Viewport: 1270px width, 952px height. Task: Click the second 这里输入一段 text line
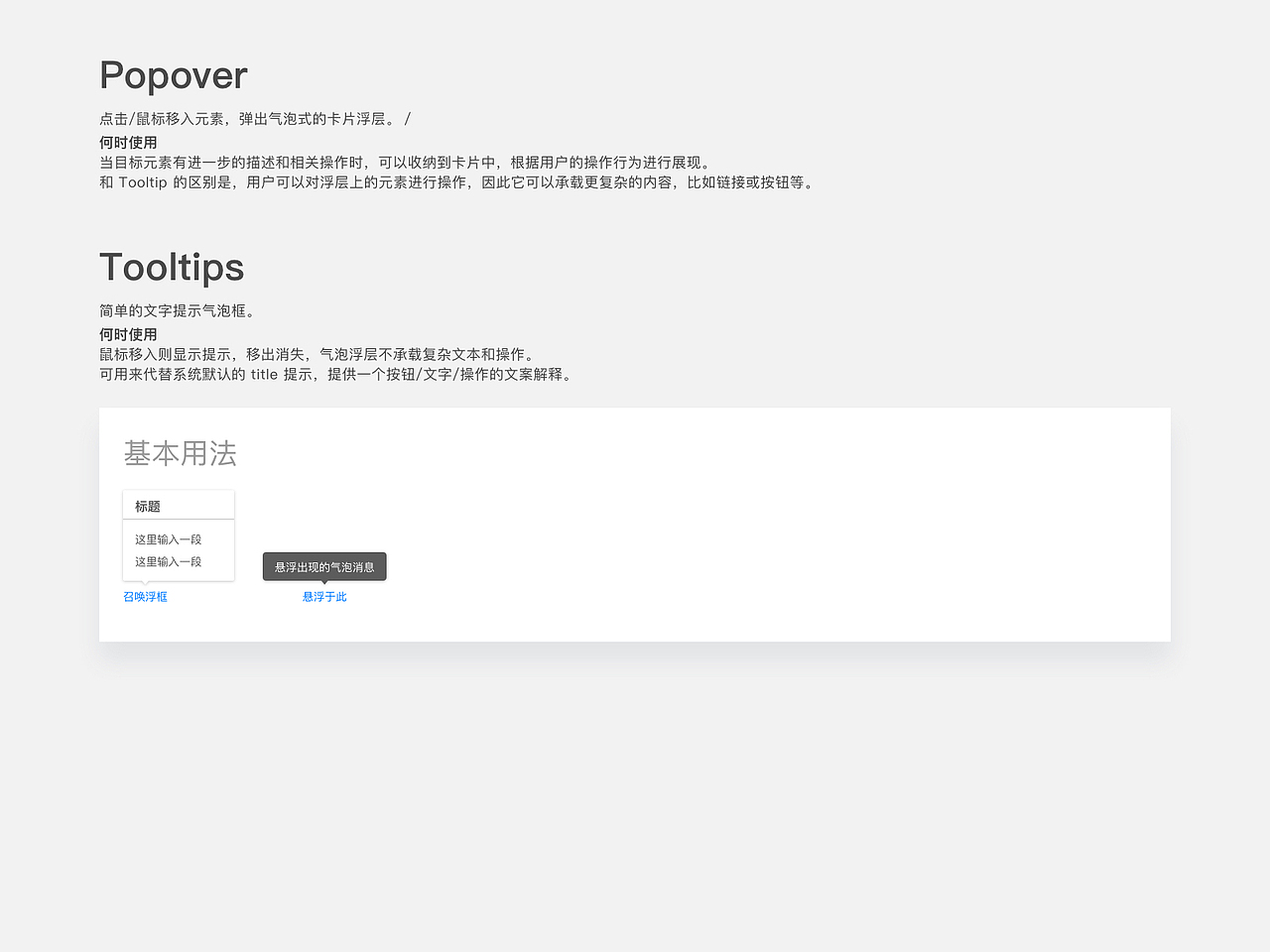pyautogui.click(x=168, y=561)
